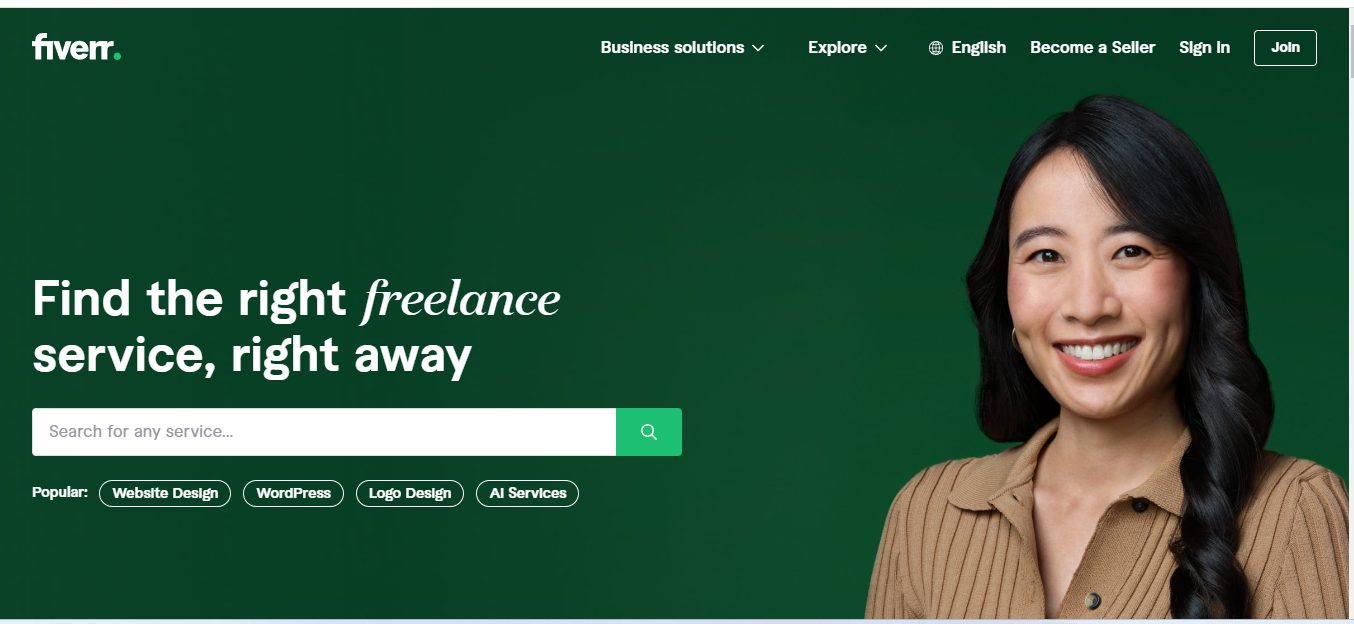Expand the Explore chevron arrow

coord(881,48)
